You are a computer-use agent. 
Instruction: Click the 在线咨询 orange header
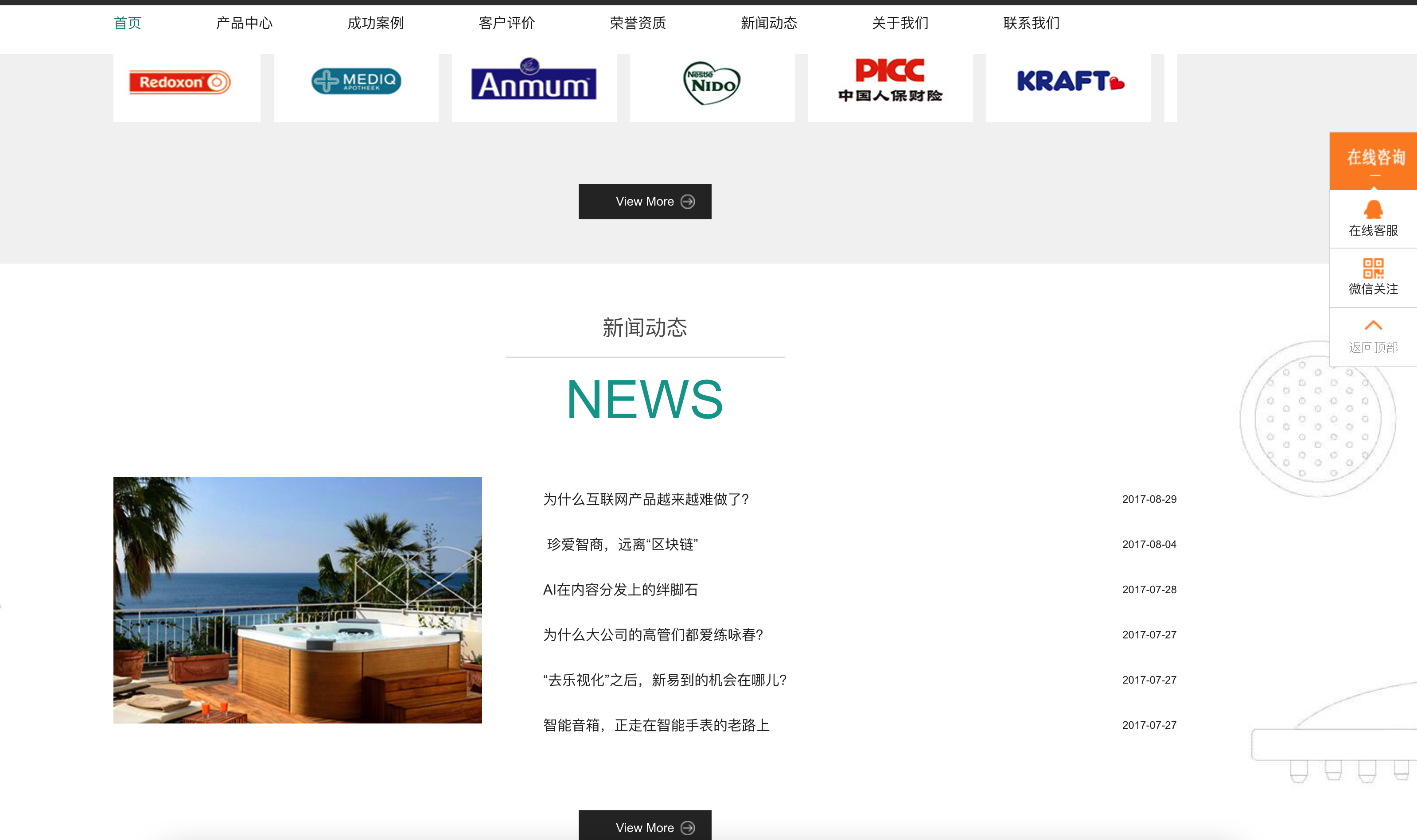pyautogui.click(x=1374, y=161)
